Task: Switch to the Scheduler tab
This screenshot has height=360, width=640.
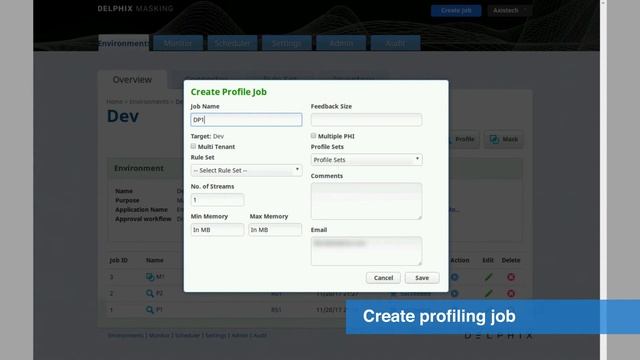Action: 232,43
